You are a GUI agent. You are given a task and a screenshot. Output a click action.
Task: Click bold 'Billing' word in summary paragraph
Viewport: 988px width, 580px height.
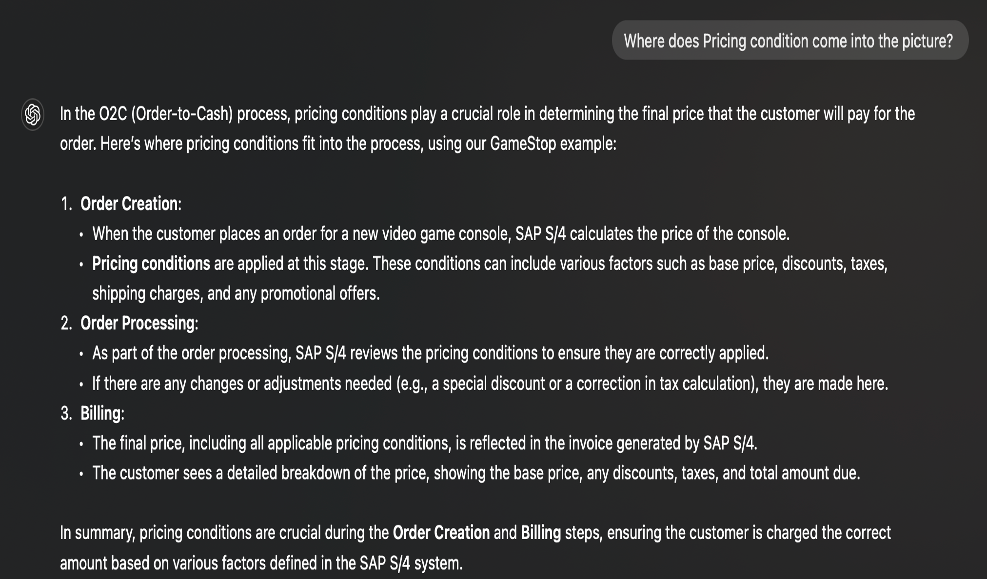click(541, 533)
